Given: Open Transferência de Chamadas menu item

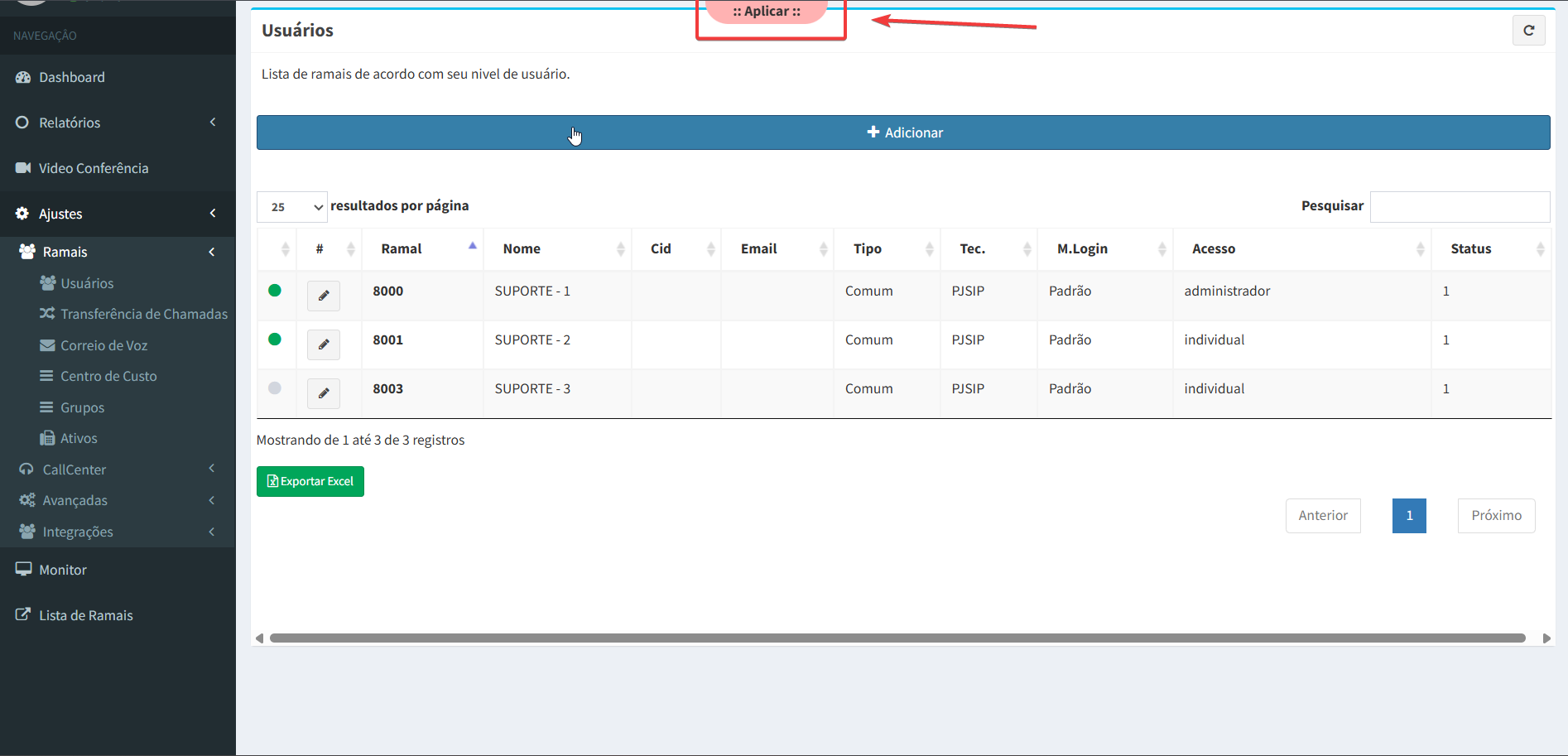Looking at the screenshot, I should coord(143,314).
